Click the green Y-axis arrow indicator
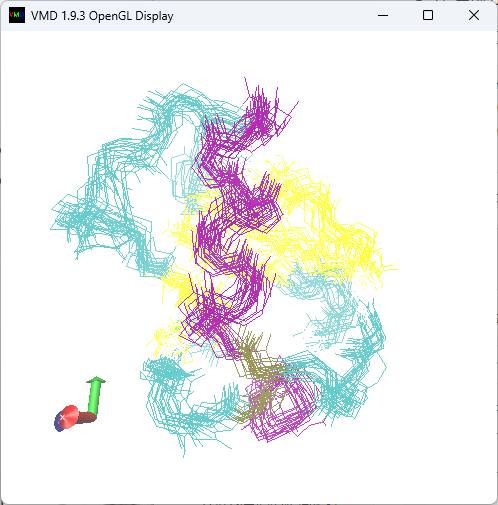This screenshot has width=498, height=505. tap(95, 397)
